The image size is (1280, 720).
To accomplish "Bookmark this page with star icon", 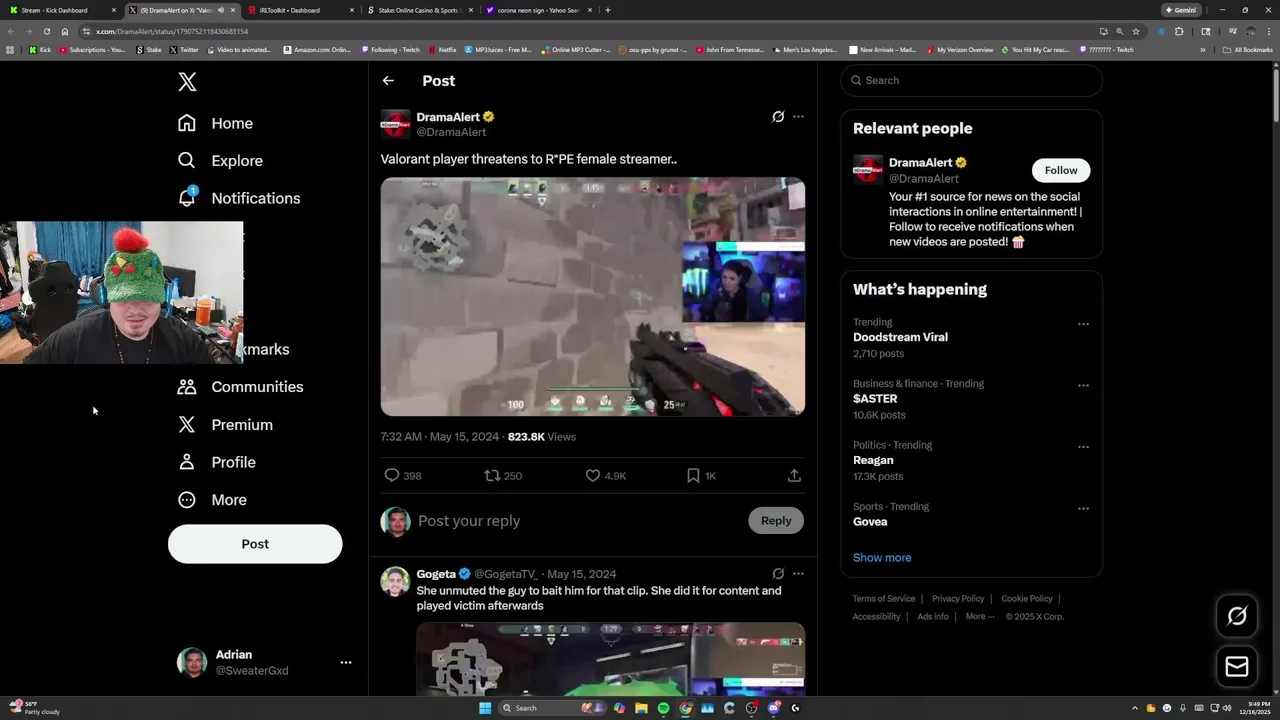I will (1136, 31).
